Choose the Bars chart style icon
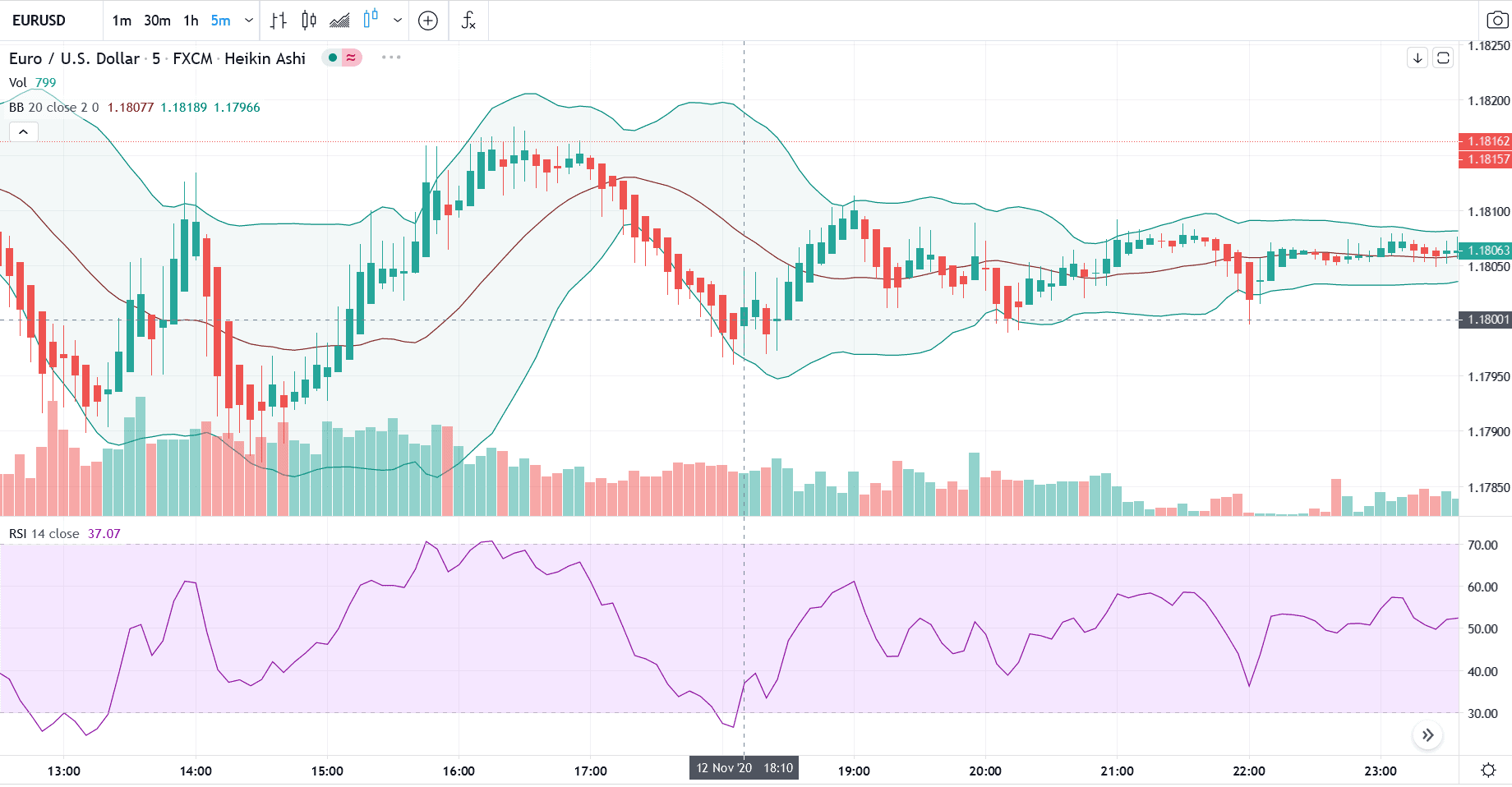This screenshot has height=787, width=1512. (279, 21)
